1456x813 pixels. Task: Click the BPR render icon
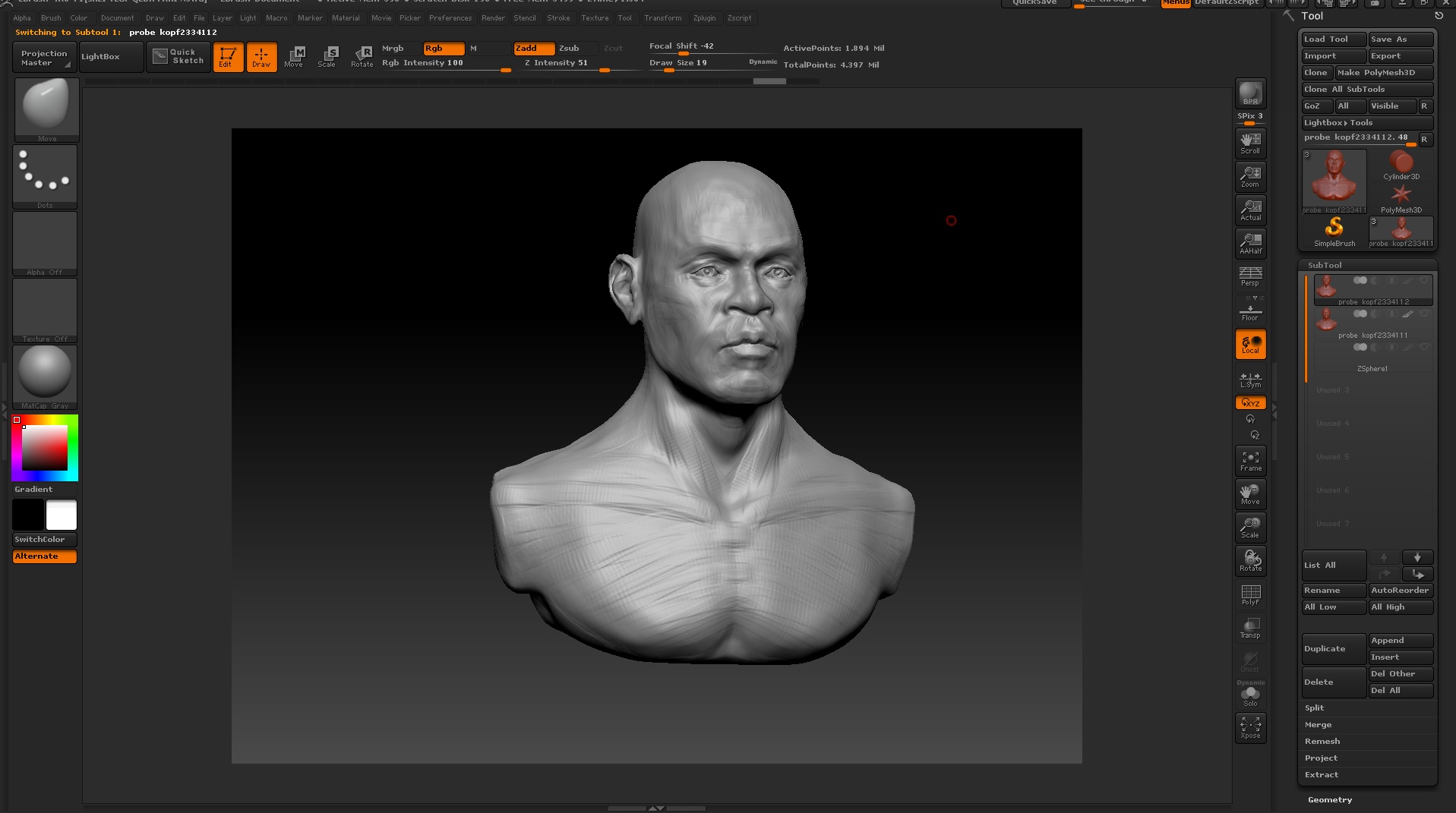point(1250,93)
